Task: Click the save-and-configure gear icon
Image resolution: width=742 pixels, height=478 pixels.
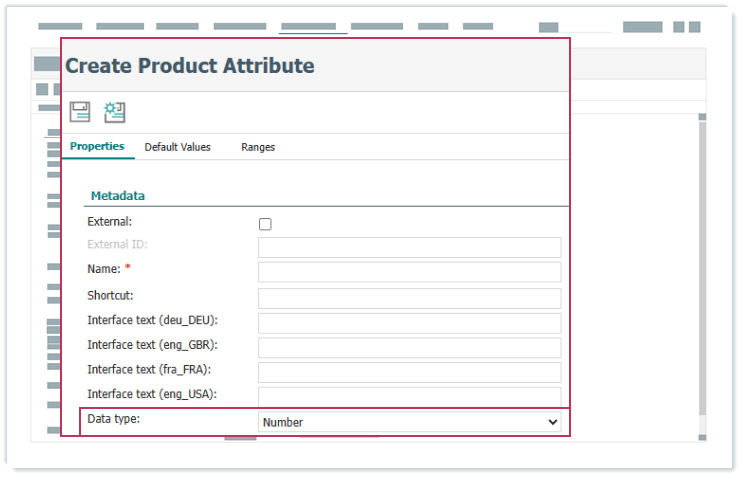Action: click(x=115, y=112)
